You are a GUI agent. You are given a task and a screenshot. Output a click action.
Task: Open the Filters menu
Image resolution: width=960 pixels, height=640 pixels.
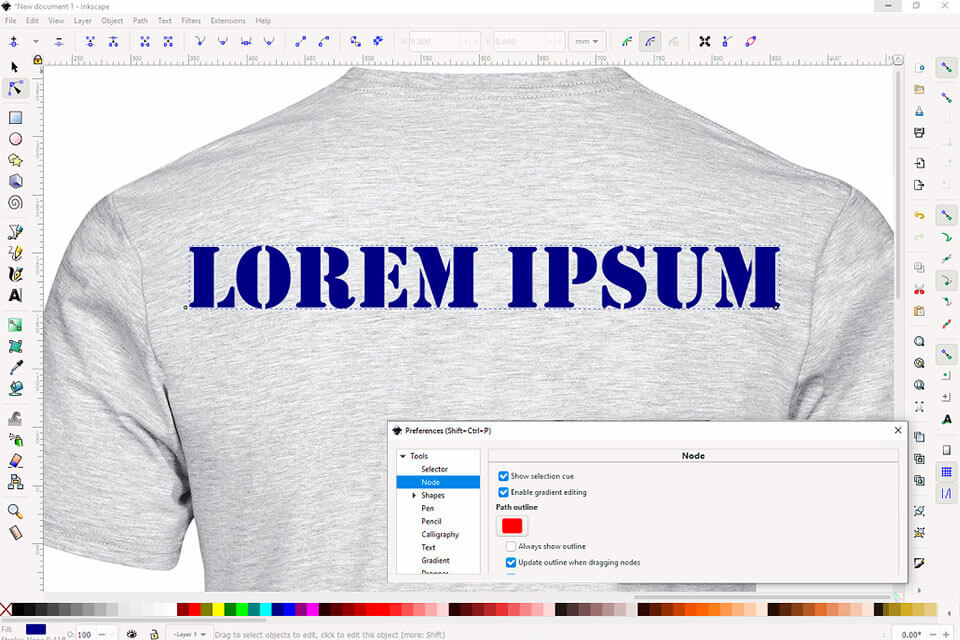191,20
